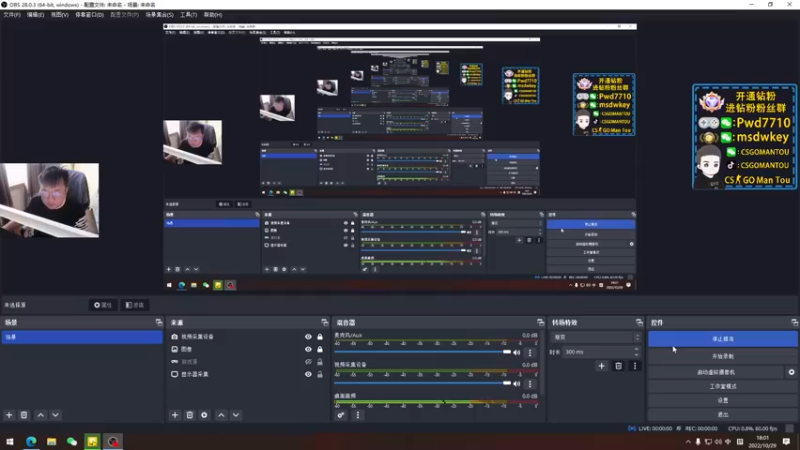Decrease transition duration with down stepper

pyautogui.click(x=636, y=355)
